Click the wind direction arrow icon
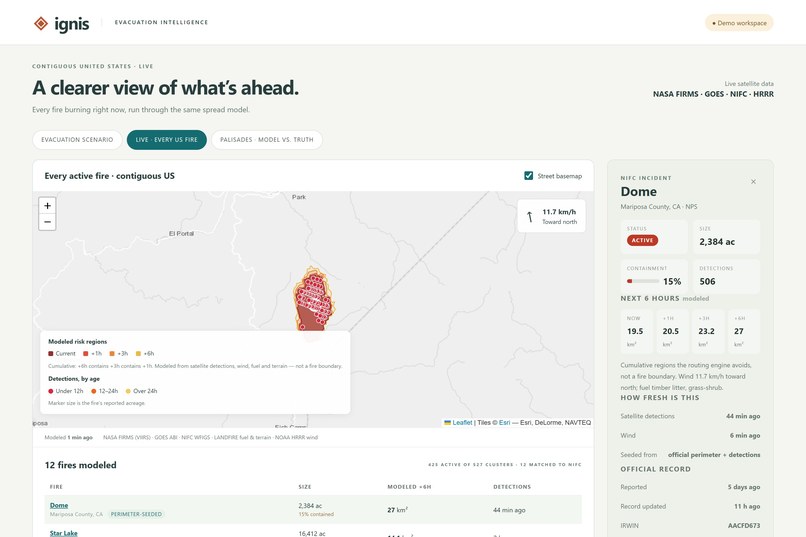Image resolution: width=806 pixels, height=537 pixels. (x=529, y=217)
